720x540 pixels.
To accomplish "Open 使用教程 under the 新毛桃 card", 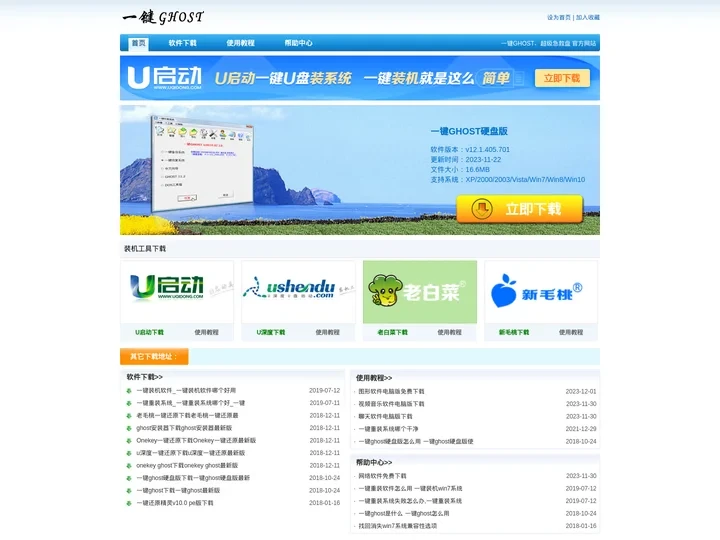I will point(571,332).
